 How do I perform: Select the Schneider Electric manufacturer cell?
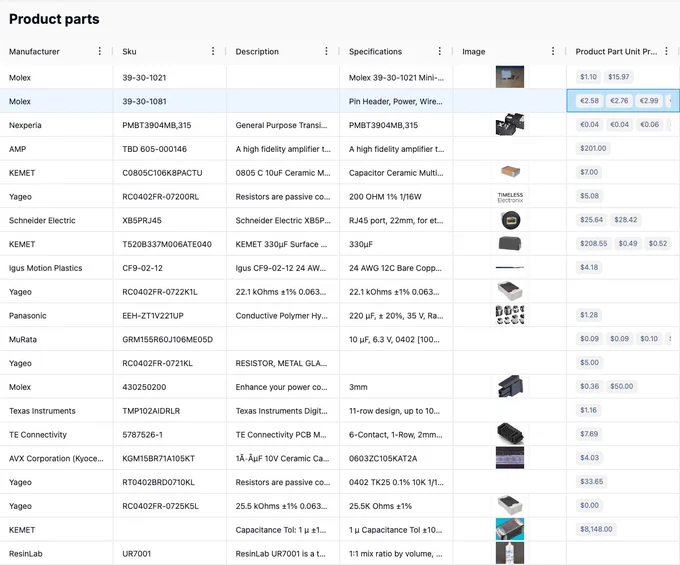click(x=56, y=220)
